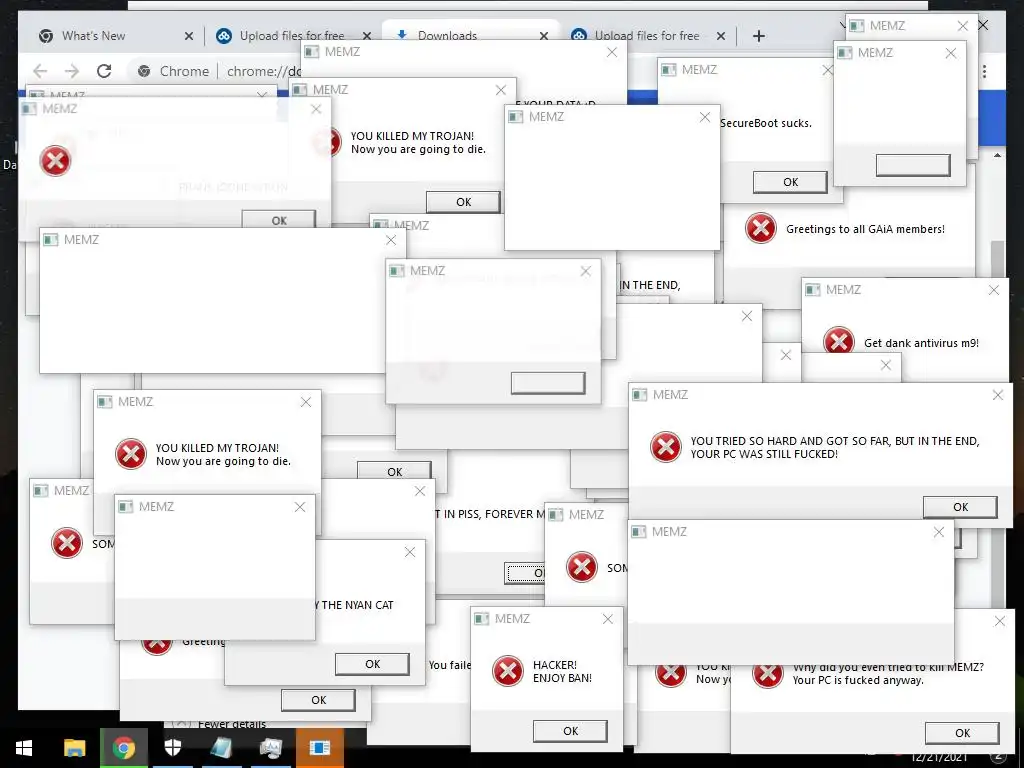This screenshot has width=1024, height=768.
Task: Switch to the What's New tab
Action: (x=93, y=36)
